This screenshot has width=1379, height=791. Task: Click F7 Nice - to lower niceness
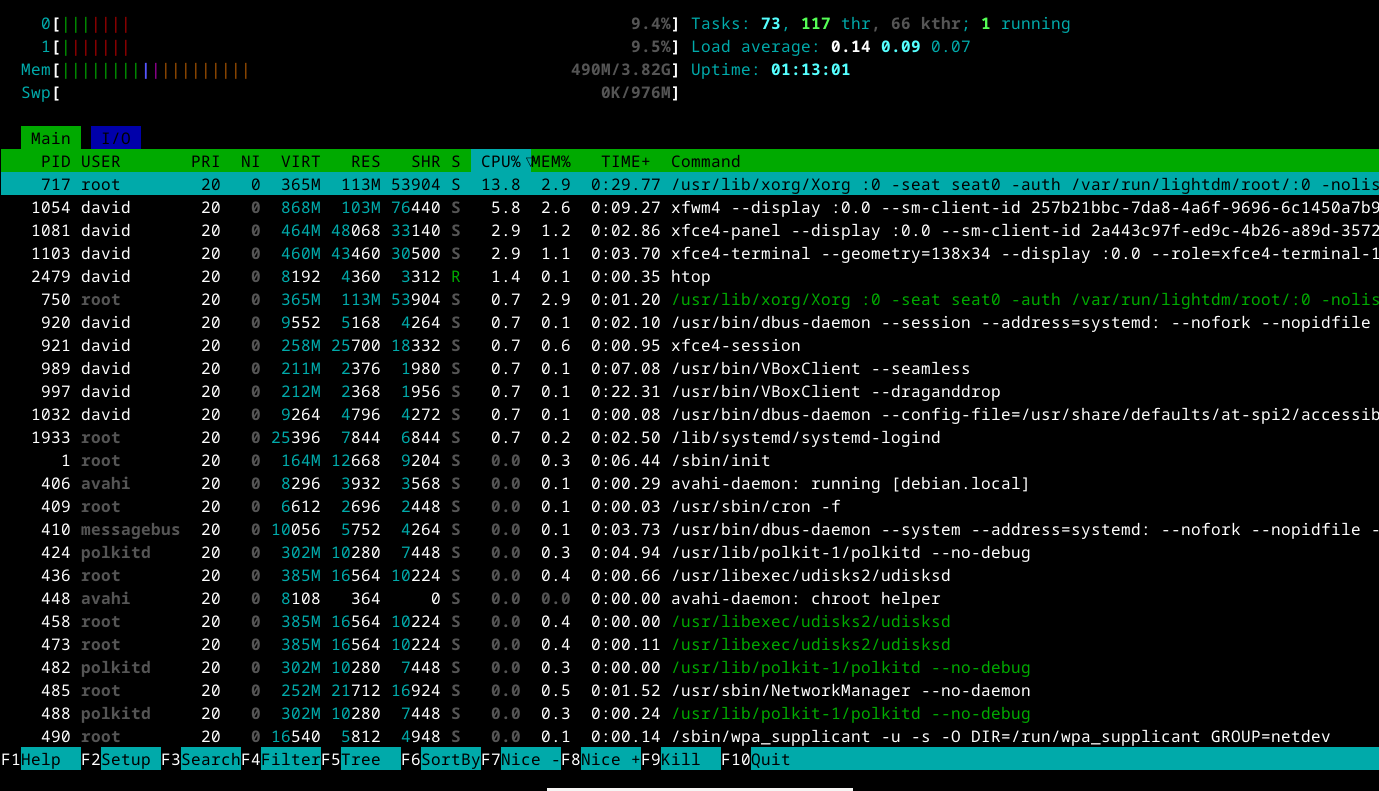pos(521,759)
